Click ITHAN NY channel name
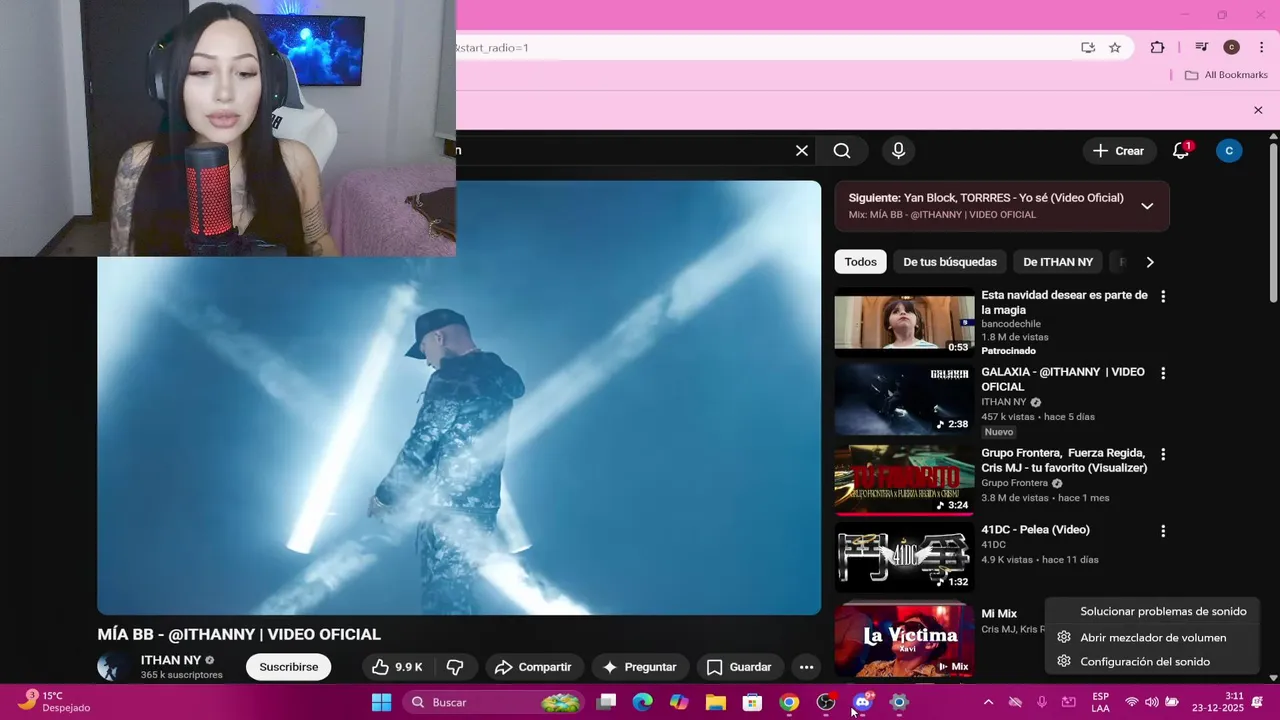1280x720 pixels. [x=171, y=660]
